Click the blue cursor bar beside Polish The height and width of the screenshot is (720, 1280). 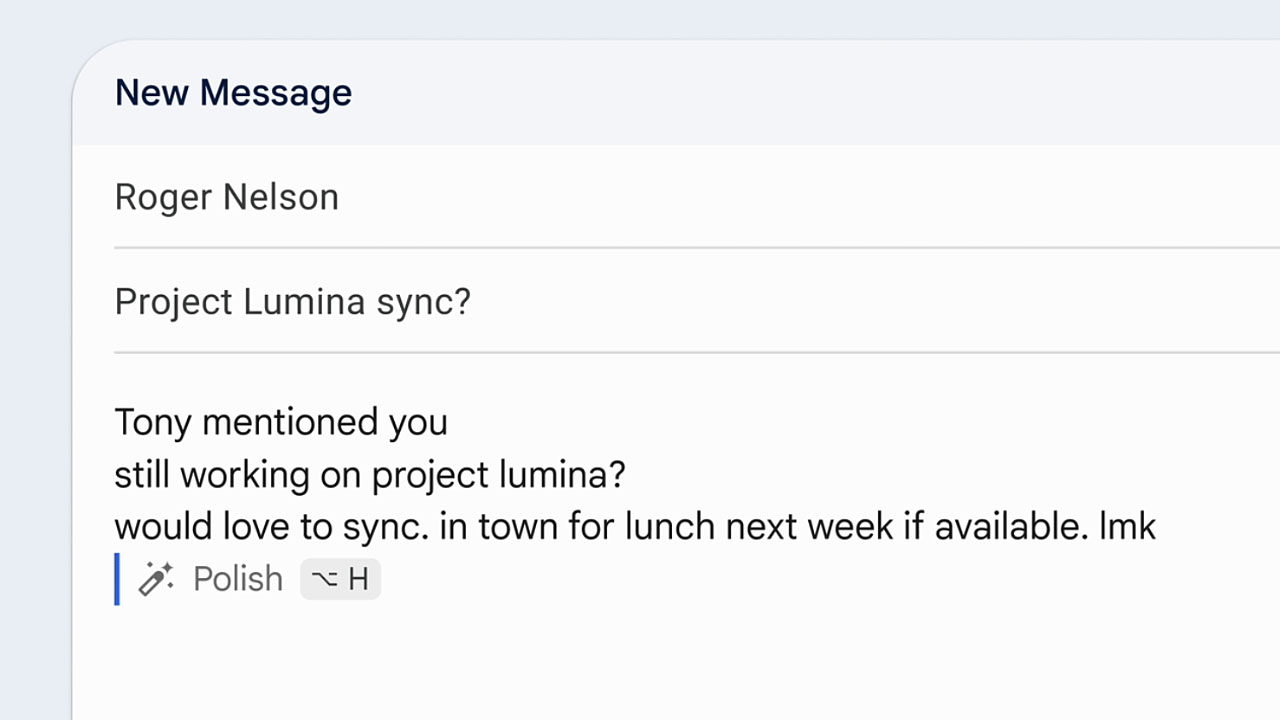(x=117, y=579)
